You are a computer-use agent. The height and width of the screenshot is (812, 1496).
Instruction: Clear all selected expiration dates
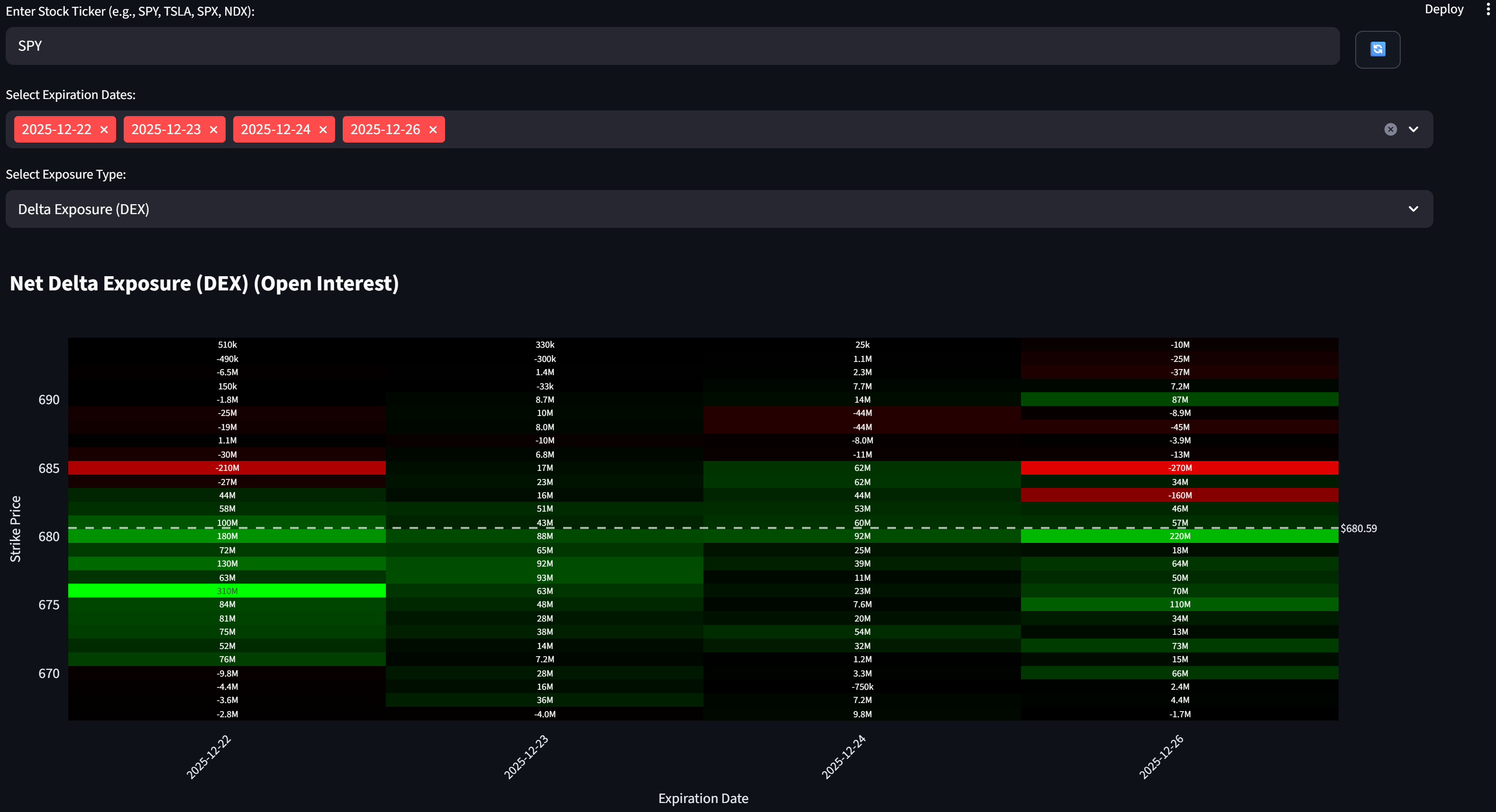pyautogui.click(x=1390, y=129)
